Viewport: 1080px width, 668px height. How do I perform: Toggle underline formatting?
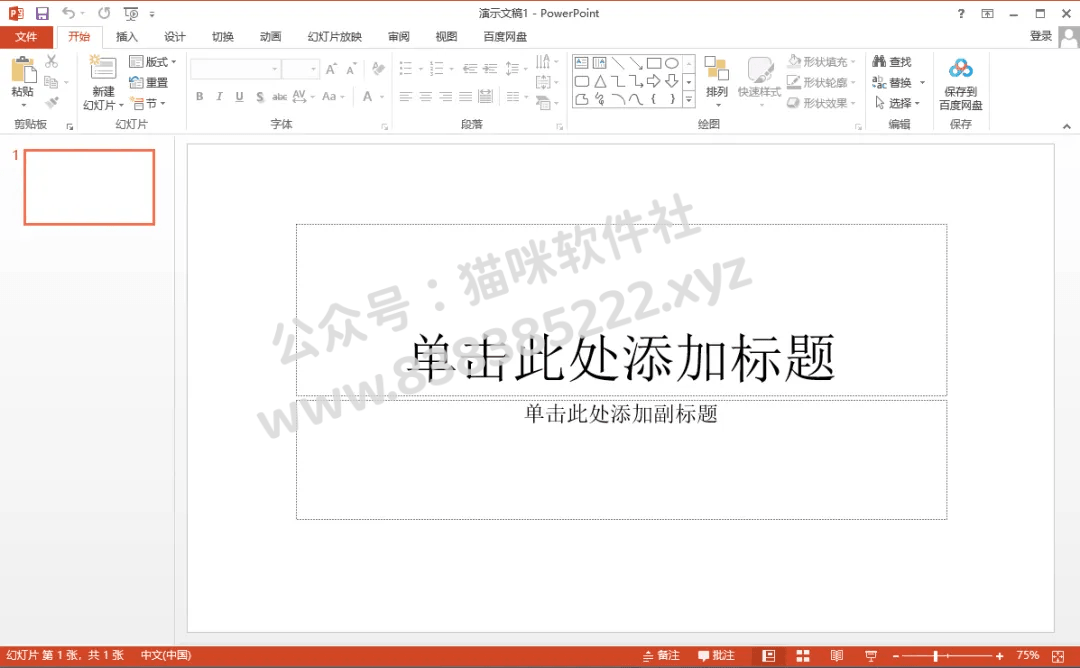click(x=239, y=96)
